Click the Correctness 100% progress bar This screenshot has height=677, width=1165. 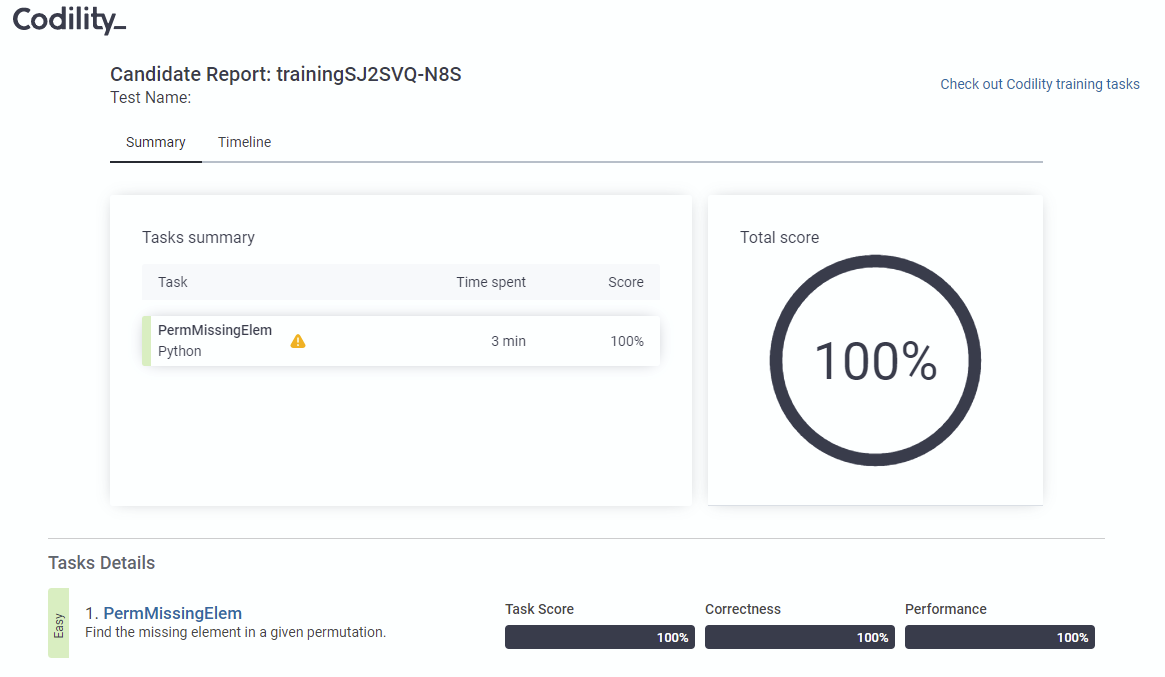click(799, 637)
